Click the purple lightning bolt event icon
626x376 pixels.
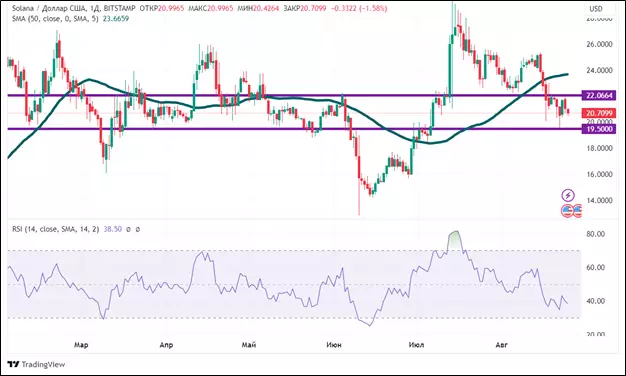click(568, 195)
